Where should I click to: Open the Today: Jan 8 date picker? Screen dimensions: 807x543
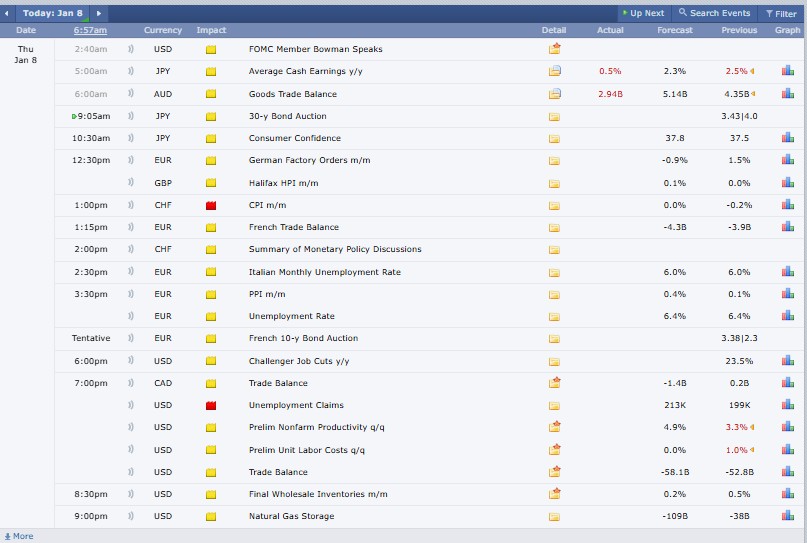coord(54,13)
